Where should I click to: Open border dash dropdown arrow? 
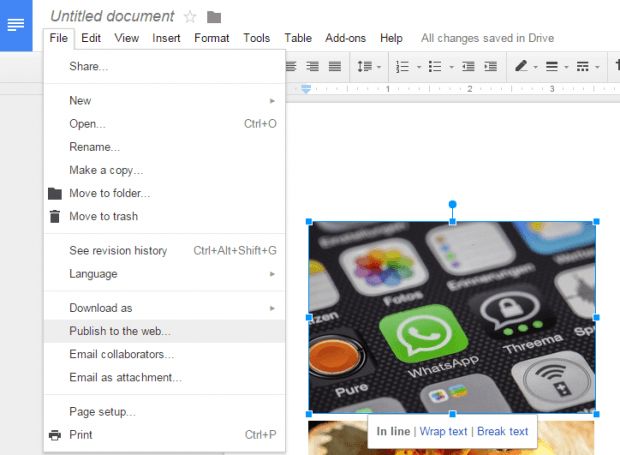coord(597,67)
